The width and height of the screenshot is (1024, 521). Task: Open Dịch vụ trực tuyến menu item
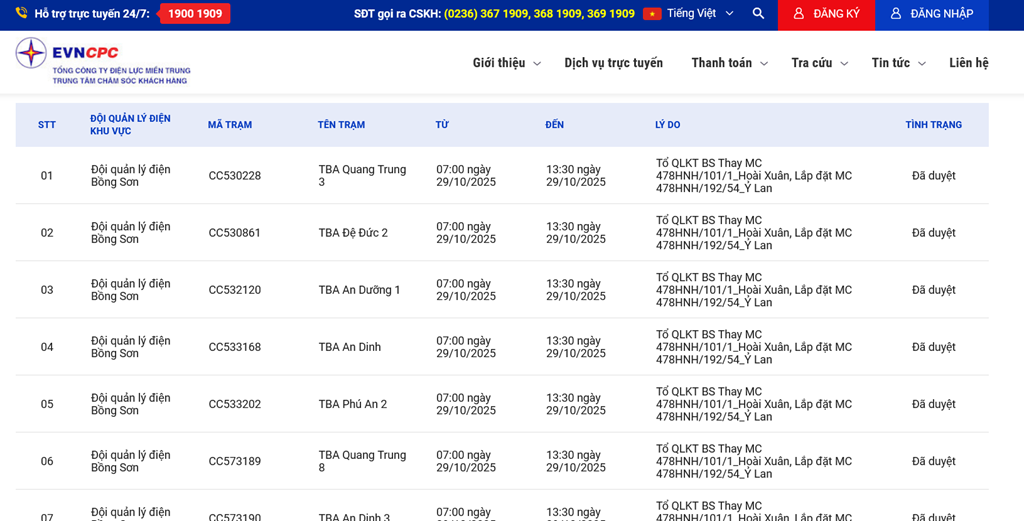pos(613,63)
